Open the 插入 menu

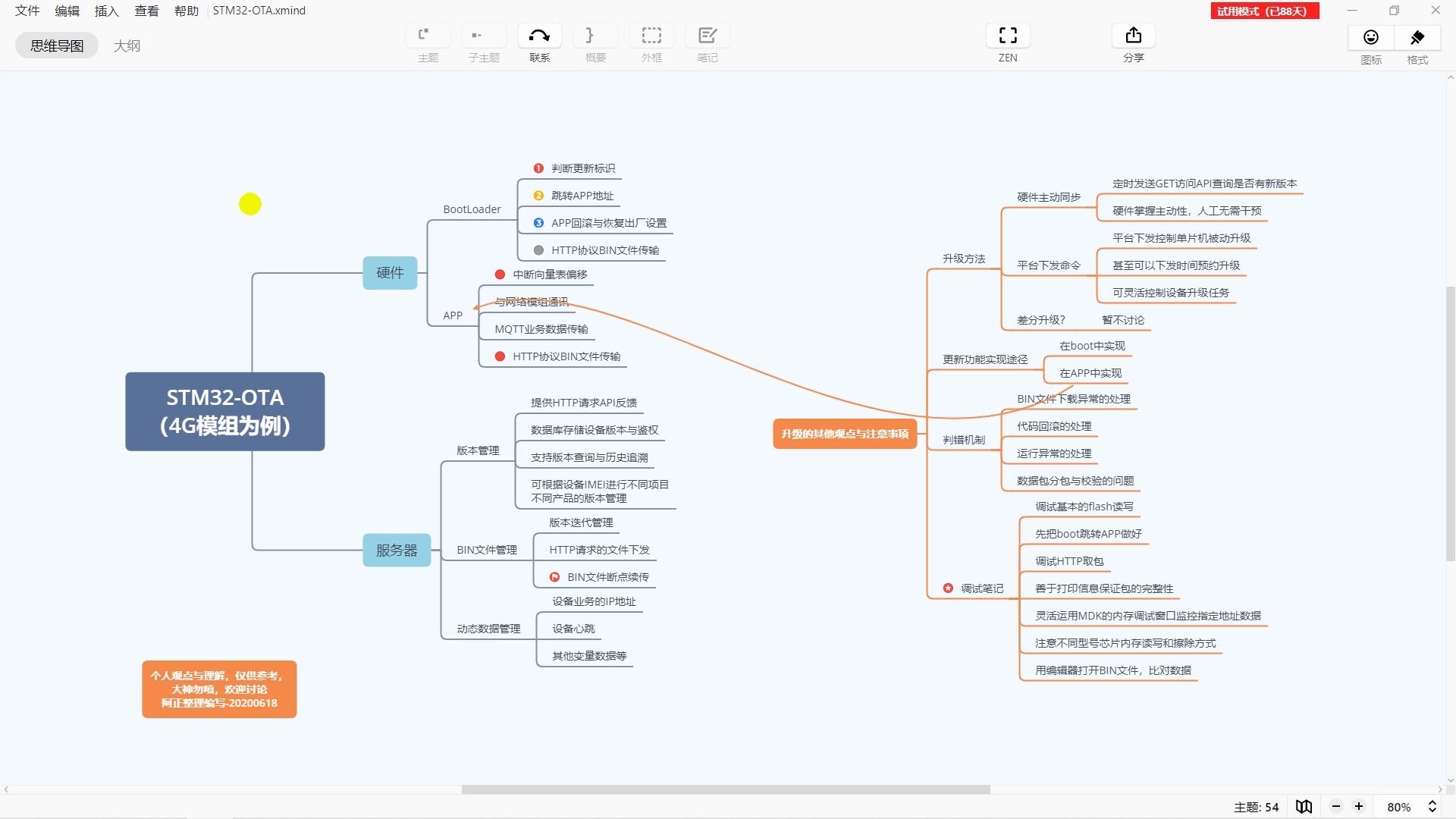tap(106, 11)
